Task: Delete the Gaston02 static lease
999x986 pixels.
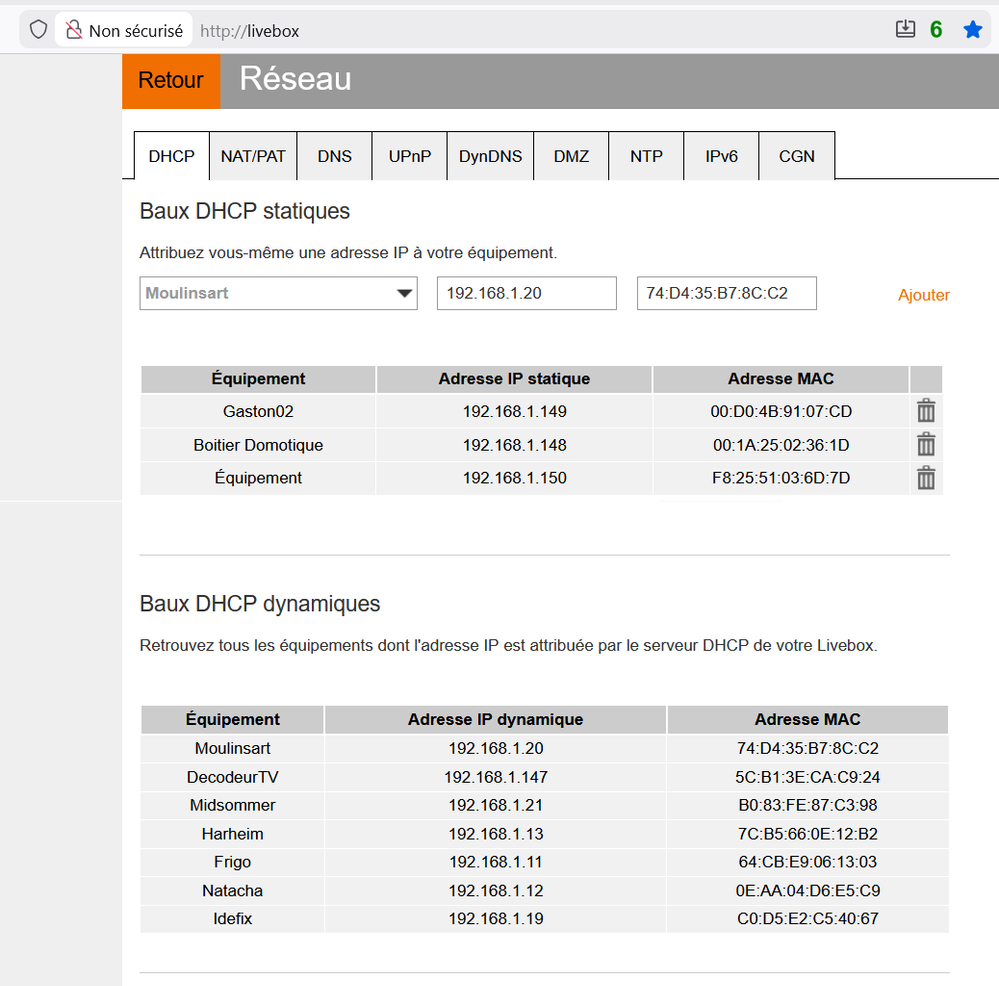Action: tap(926, 411)
